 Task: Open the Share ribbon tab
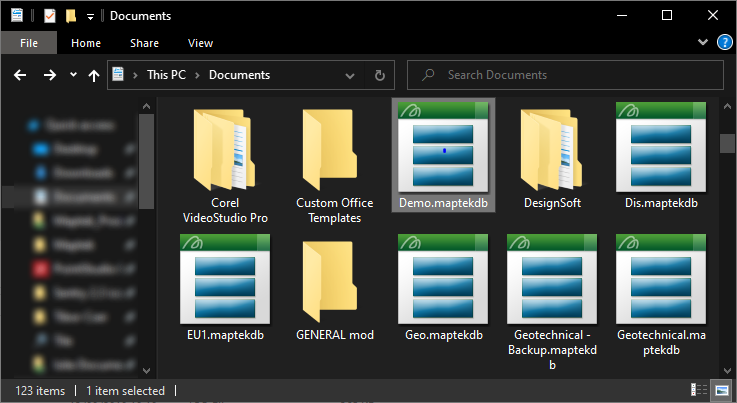click(144, 43)
